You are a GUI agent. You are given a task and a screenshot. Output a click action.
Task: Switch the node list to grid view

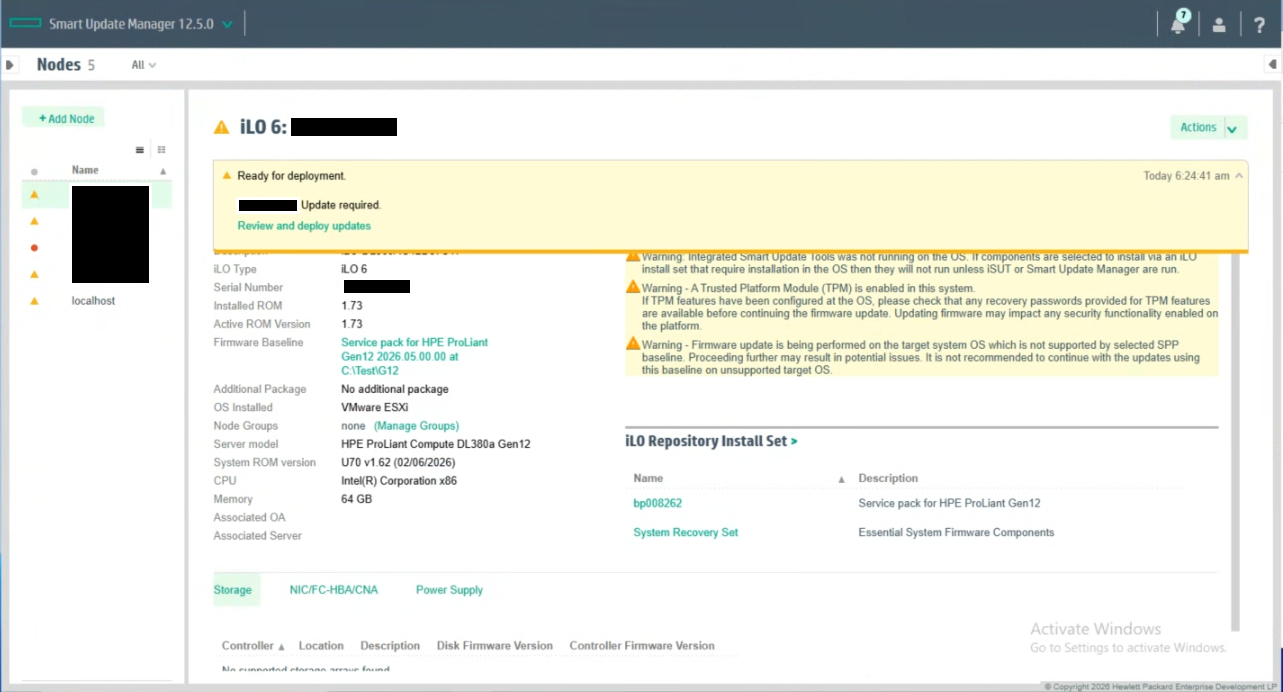point(161,150)
